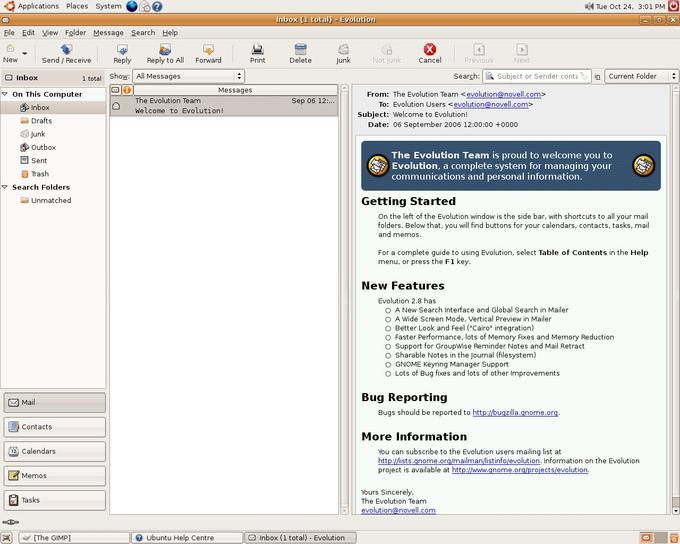
Task: Click the preview pane vertical scrollbar
Action: point(676,299)
